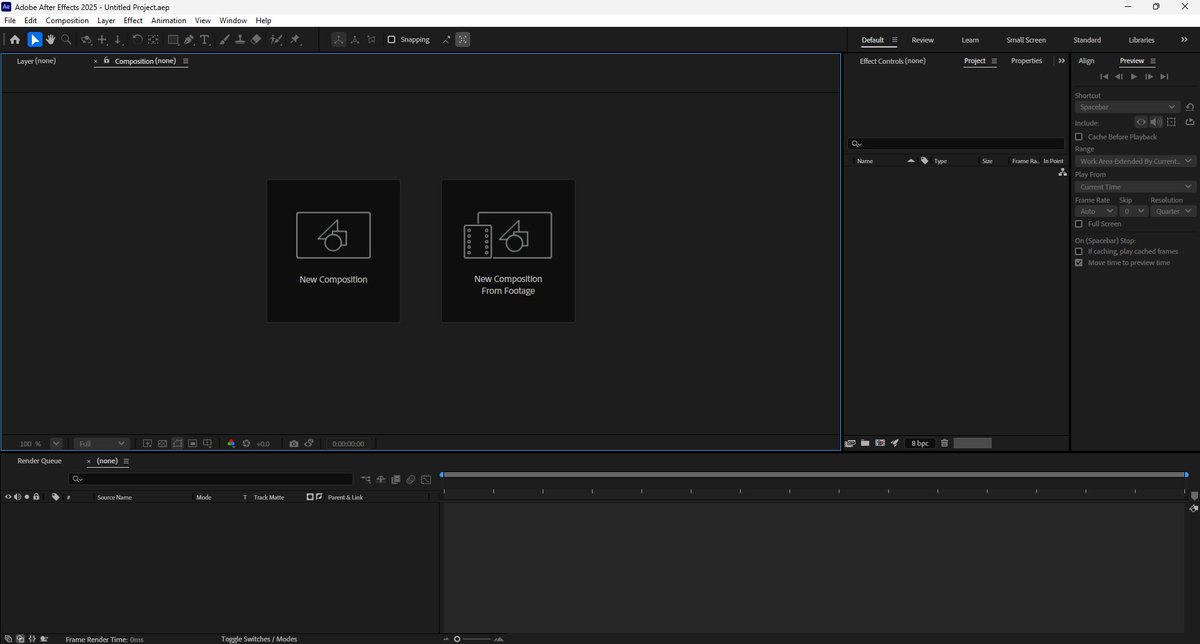Click Toggle Switches / Modes
The image size is (1200, 644).
pos(259,639)
